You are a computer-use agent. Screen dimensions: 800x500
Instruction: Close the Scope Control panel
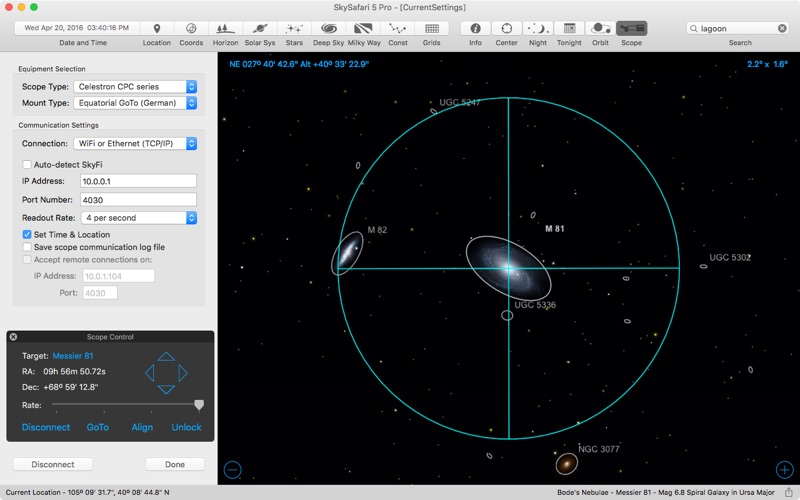(14, 337)
